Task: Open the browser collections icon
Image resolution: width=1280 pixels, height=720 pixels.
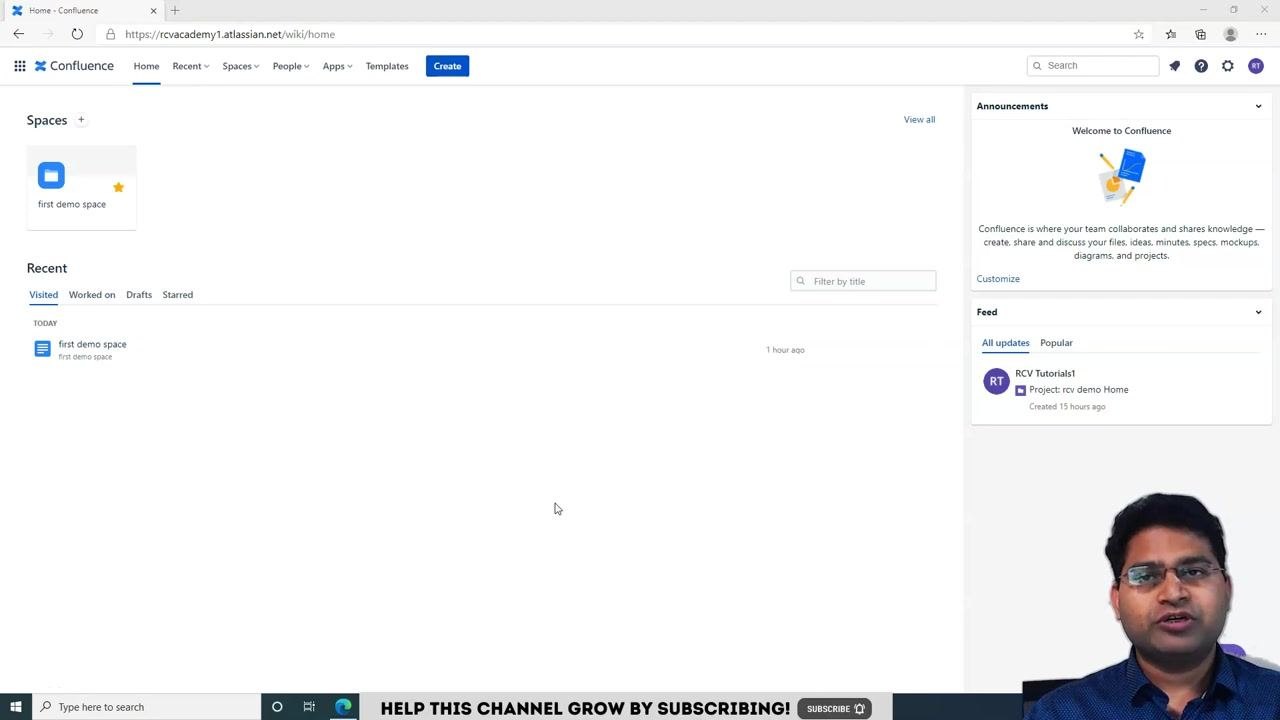Action: [x=1200, y=34]
